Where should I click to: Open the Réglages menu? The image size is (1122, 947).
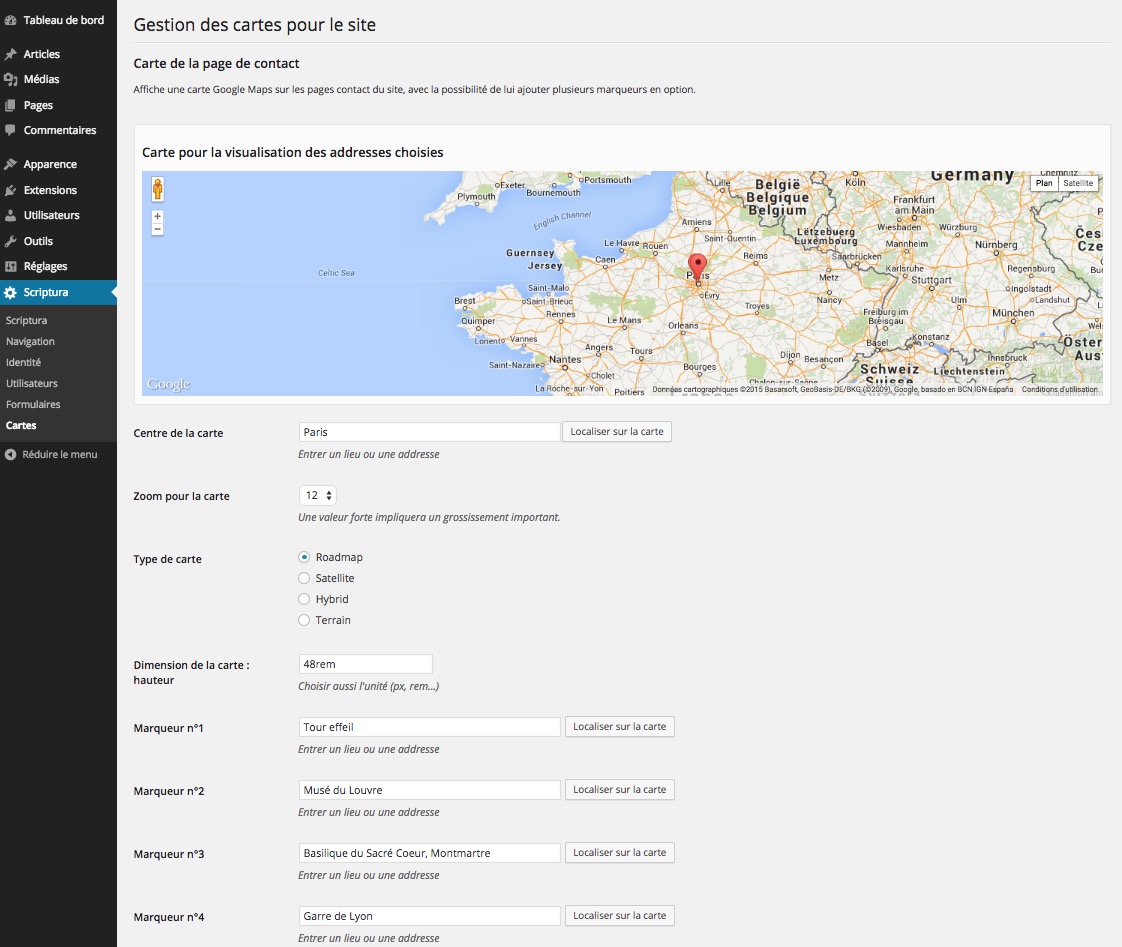[x=45, y=266]
